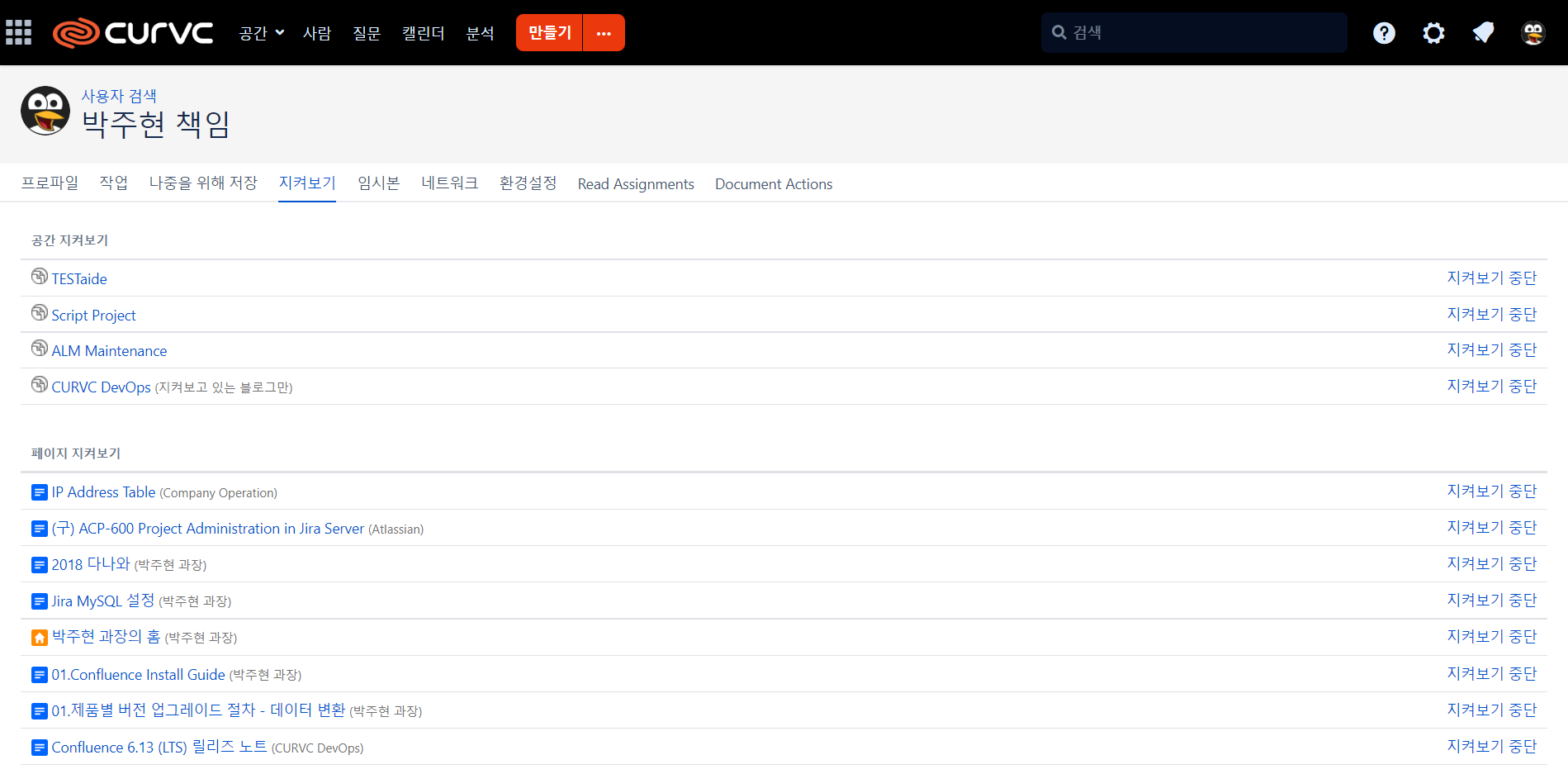This screenshot has width=1568, height=774.
Task: Stop watching Confluence 6.13 release note page
Action: coord(1492,746)
